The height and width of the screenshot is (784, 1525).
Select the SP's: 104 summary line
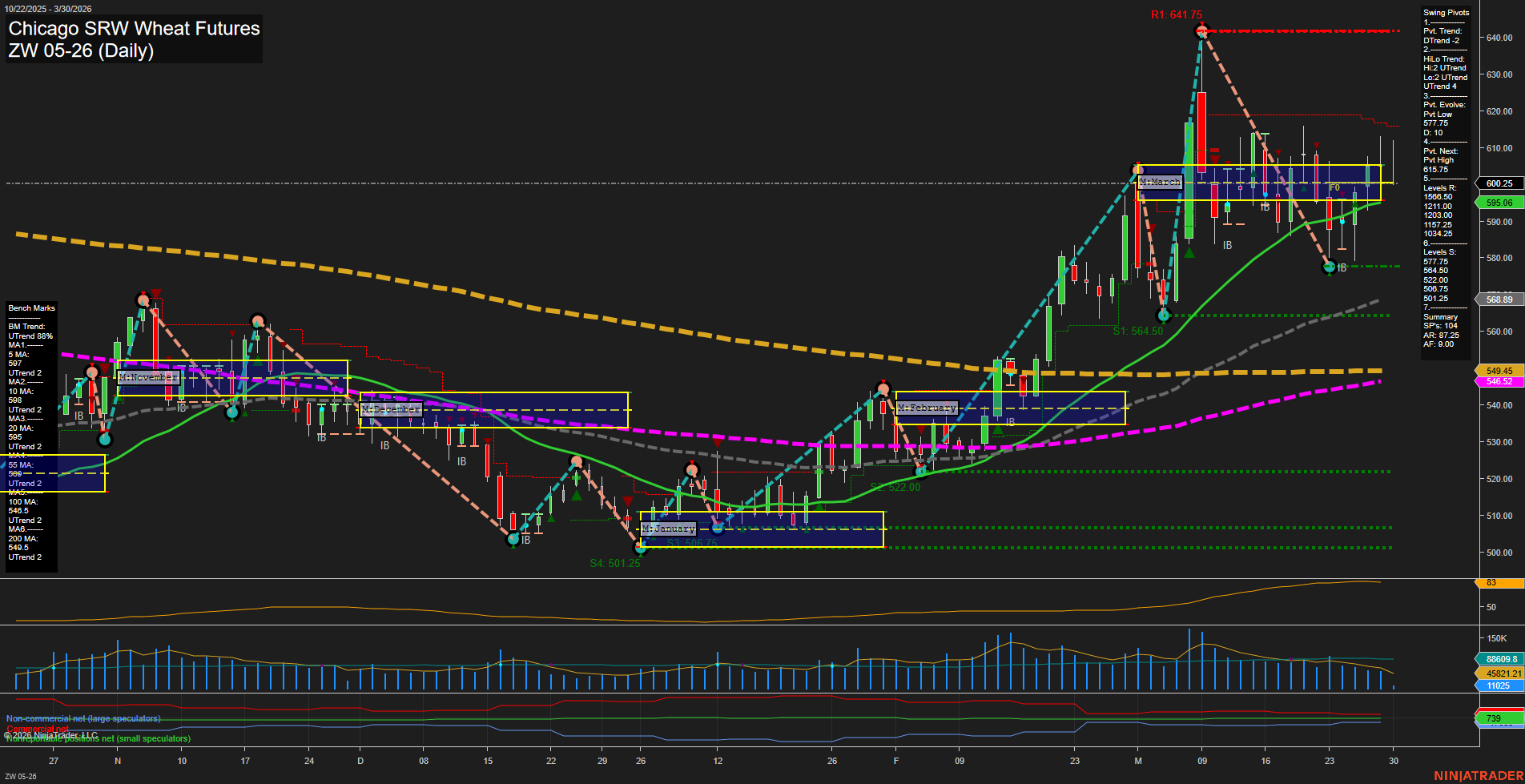click(1441, 326)
